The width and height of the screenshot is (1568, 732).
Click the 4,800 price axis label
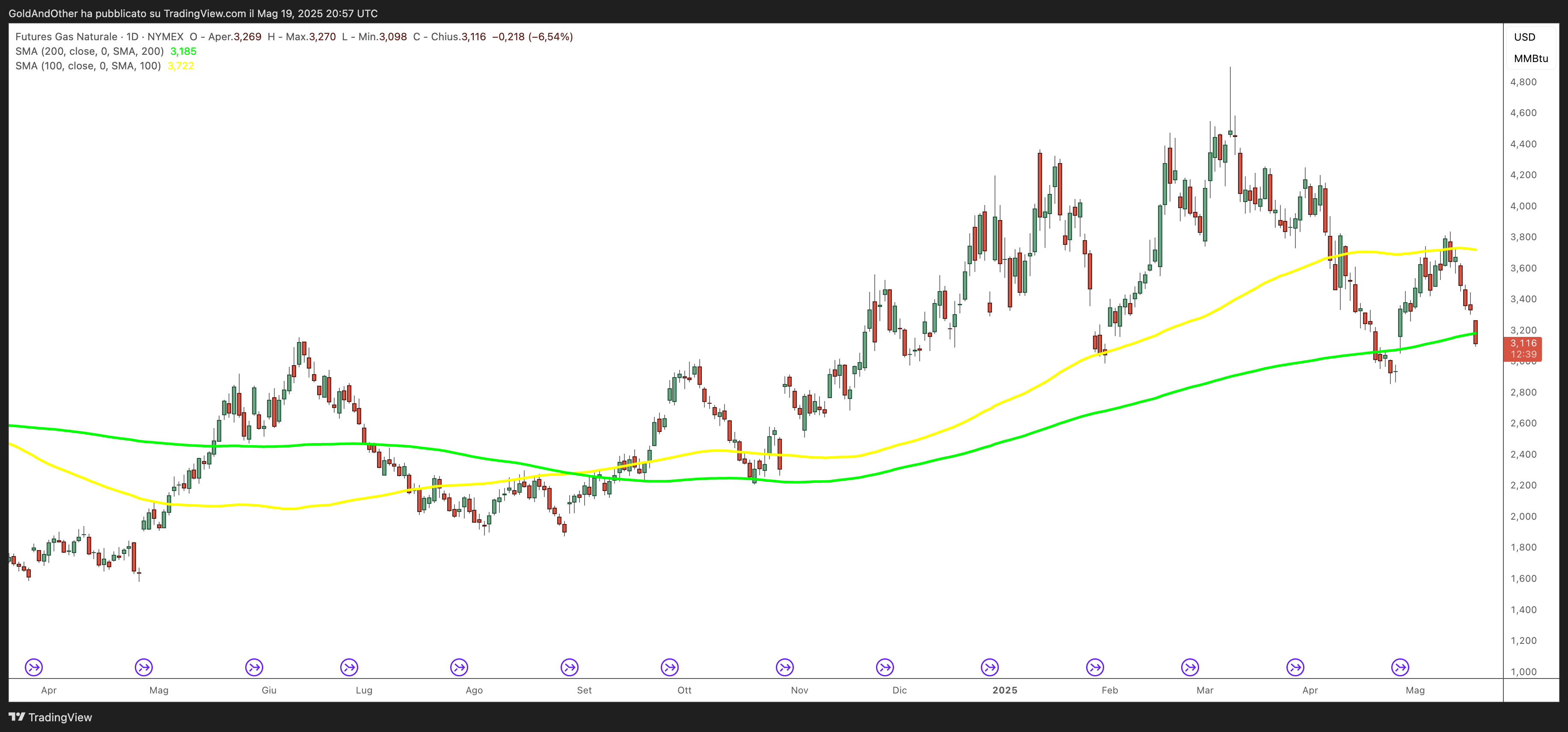(x=1523, y=82)
